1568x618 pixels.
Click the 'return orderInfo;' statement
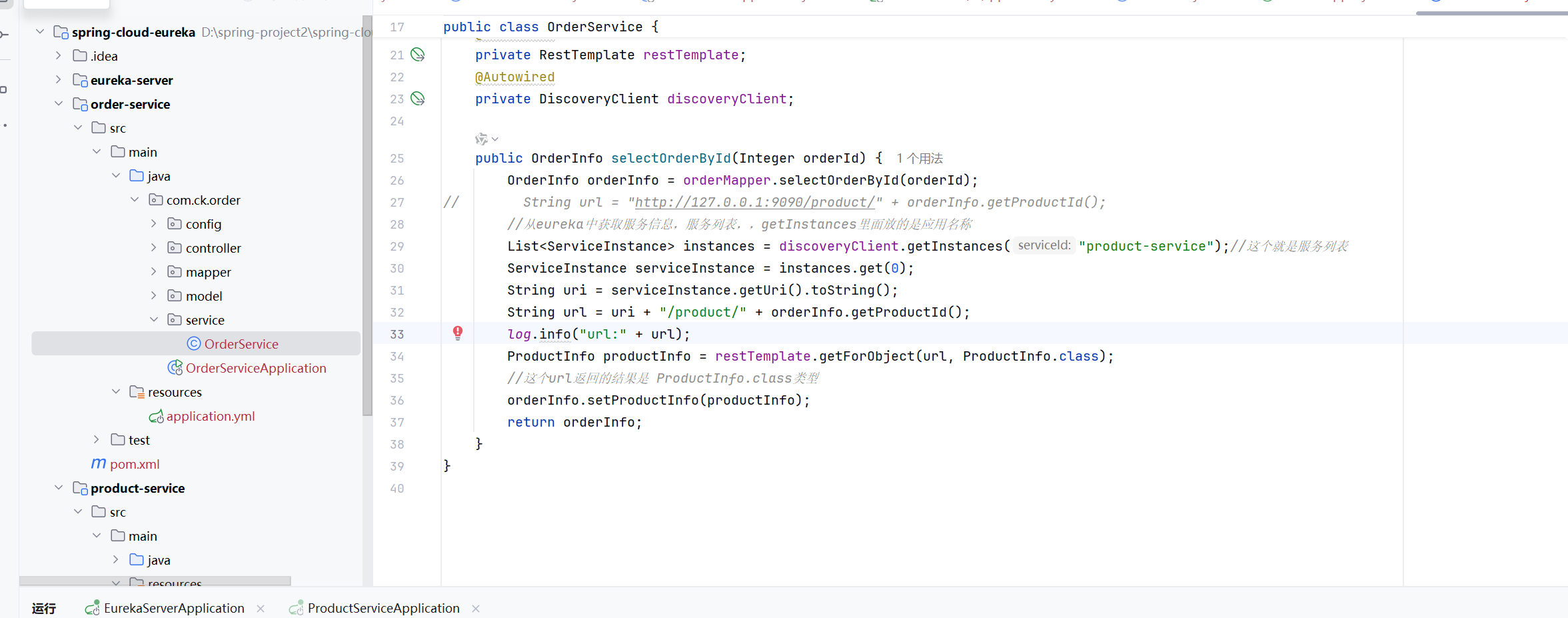[574, 422]
